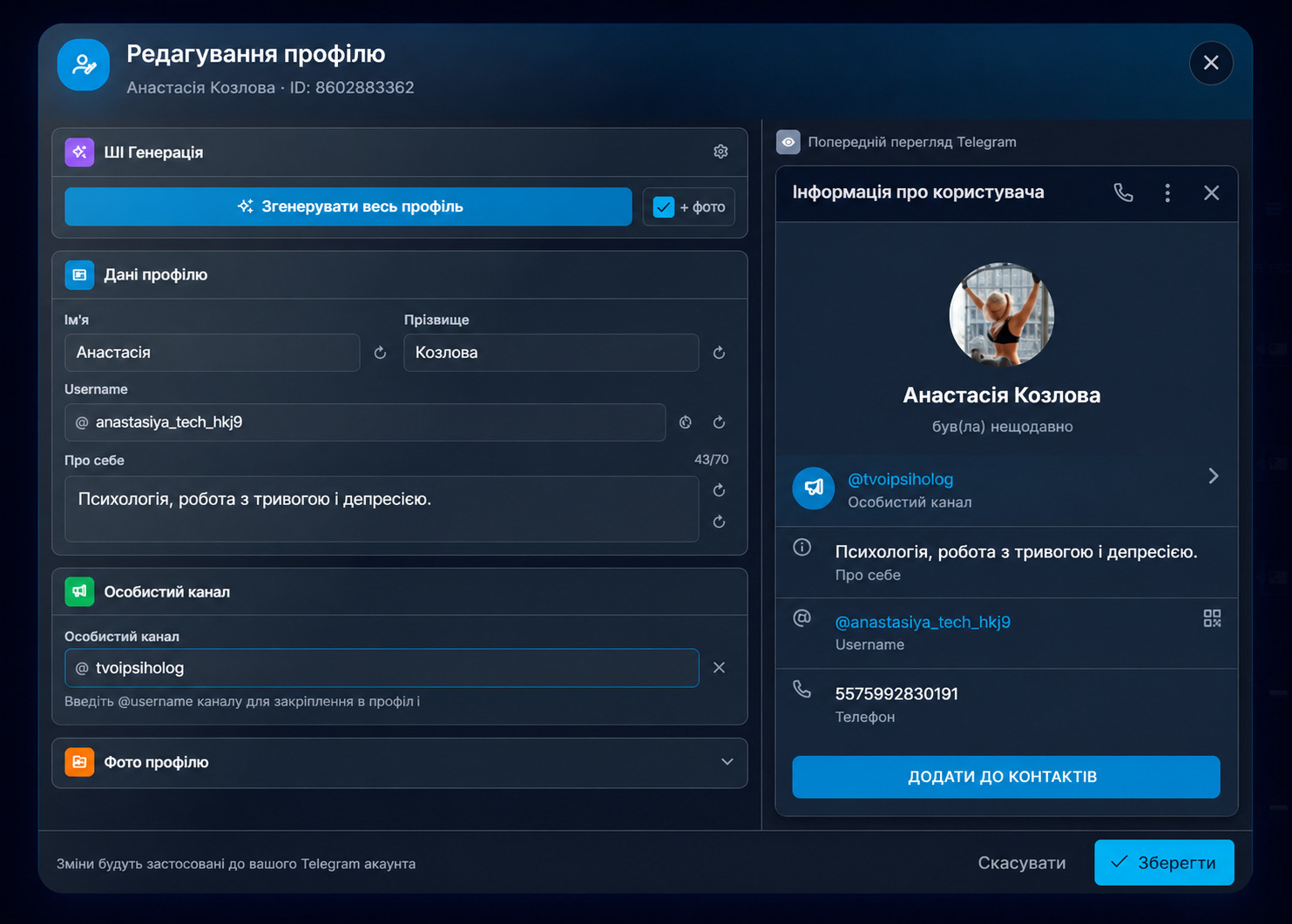Click the phone icon beside Телефон
Screen dimensions: 1292x924
click(x=802, y=690)
